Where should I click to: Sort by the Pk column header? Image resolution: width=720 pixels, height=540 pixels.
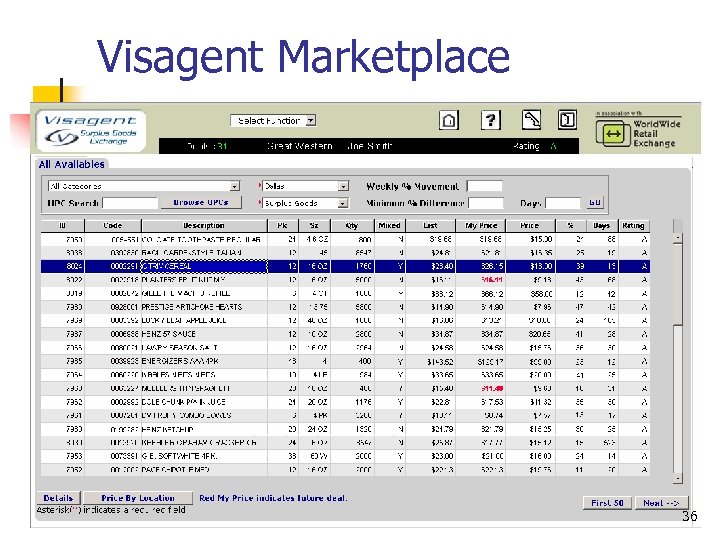[x=283, y=225]
